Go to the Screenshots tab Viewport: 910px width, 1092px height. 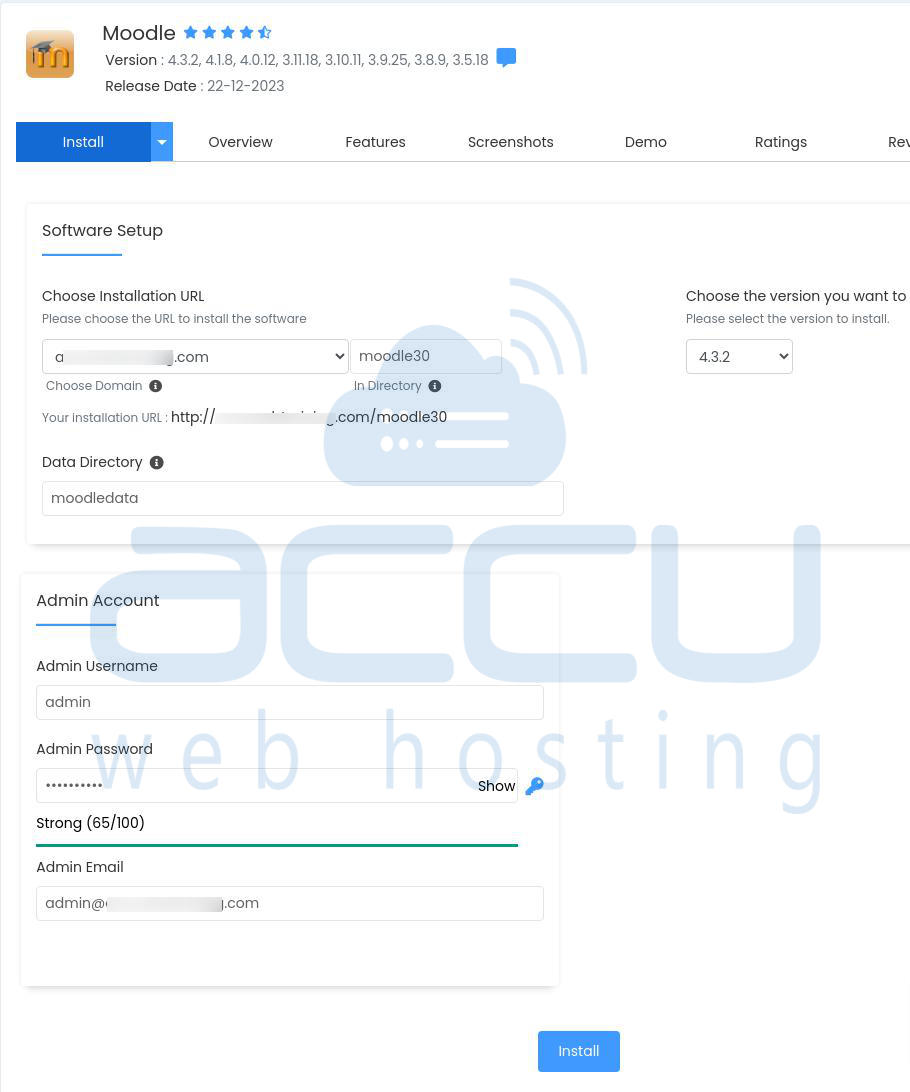[510, 142]
